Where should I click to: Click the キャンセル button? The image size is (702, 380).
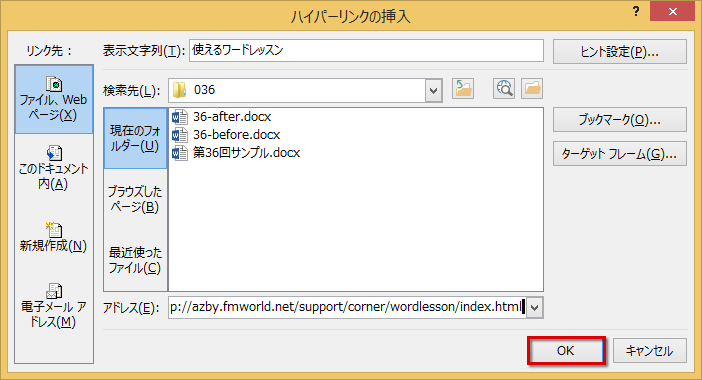click(650, 350)
